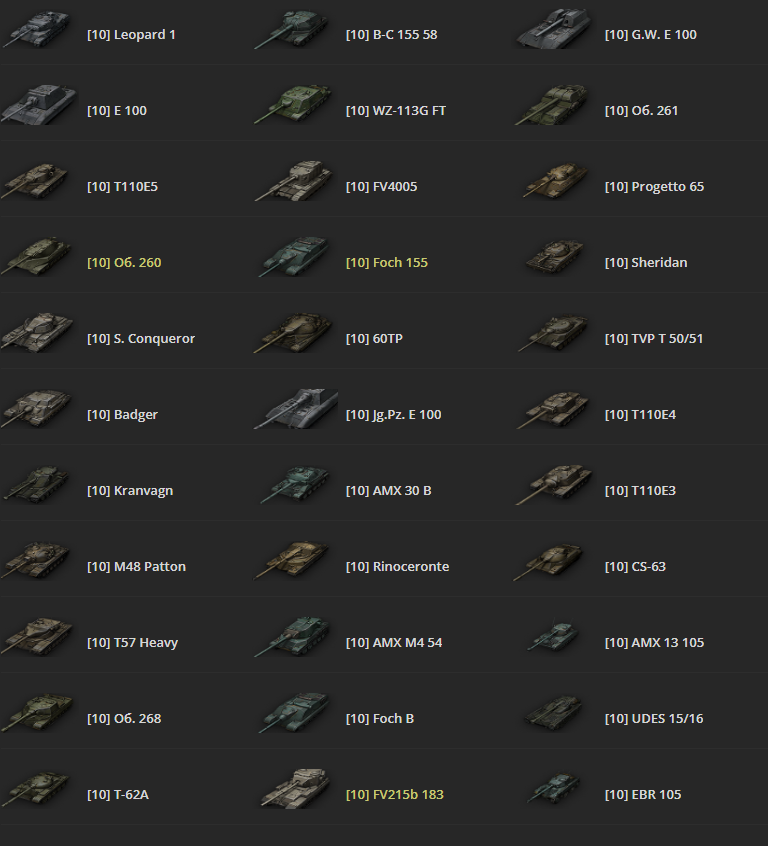Select the T-62A tank thumbnail

[x=36, y=789]
